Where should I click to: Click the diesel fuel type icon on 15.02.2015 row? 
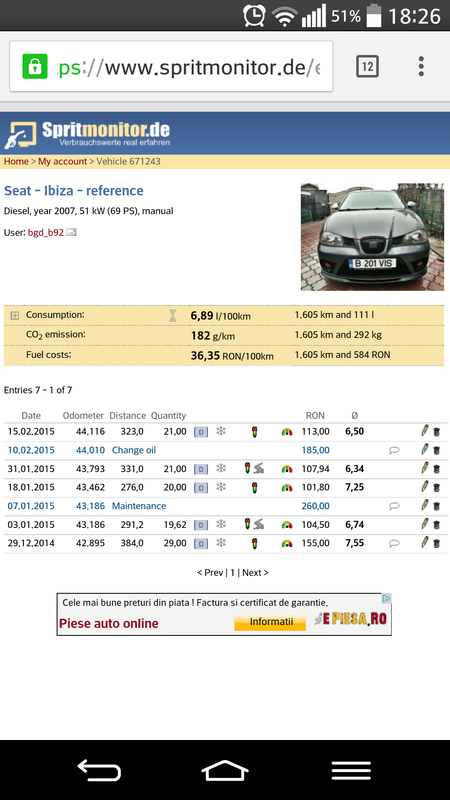point(201,432)
